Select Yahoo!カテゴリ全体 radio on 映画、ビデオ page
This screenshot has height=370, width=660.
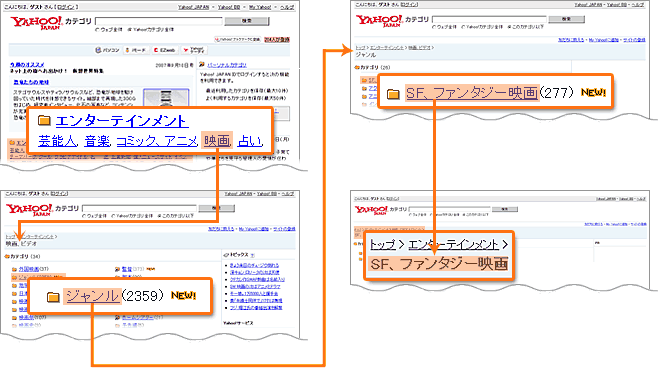pos(113,216)
